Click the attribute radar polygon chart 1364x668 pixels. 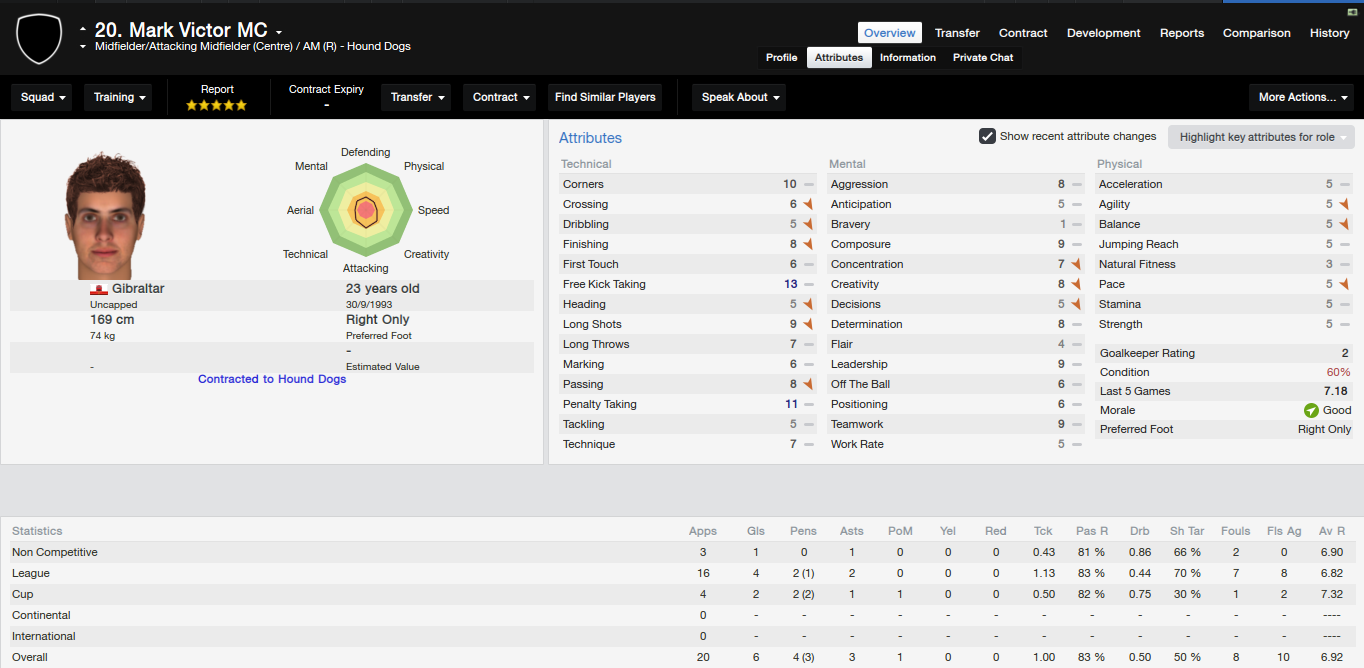point(366,210)
